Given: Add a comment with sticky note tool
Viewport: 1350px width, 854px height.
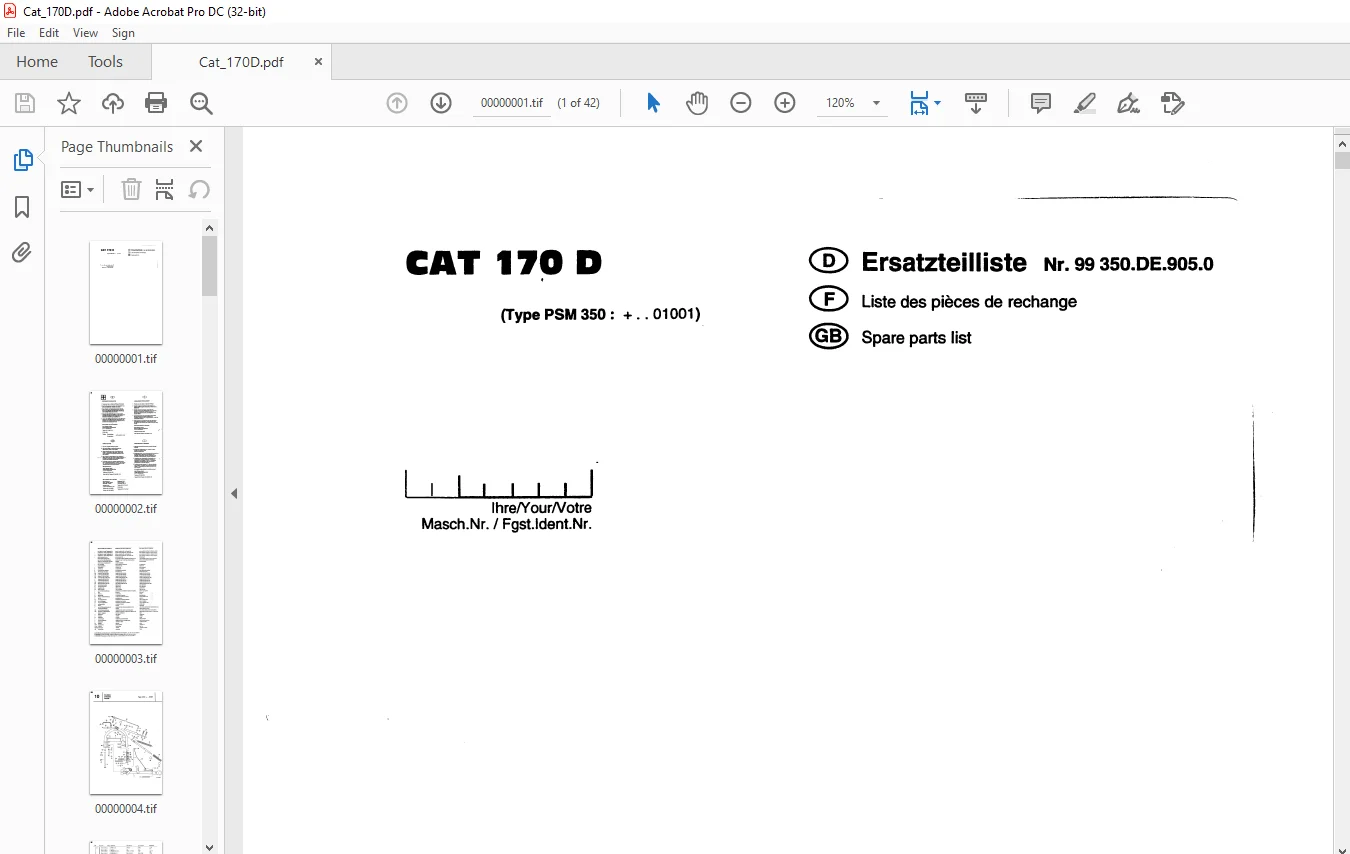Looking at the screenshot, I should click(x=1041, y=103).
